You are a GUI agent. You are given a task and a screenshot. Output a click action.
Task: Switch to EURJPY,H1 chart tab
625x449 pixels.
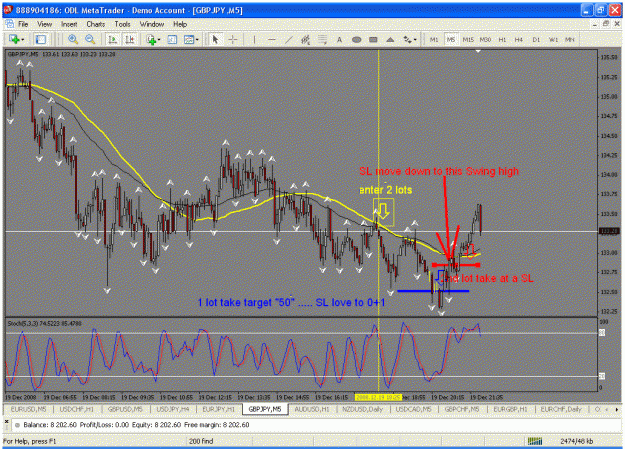[x=218, y=409]
